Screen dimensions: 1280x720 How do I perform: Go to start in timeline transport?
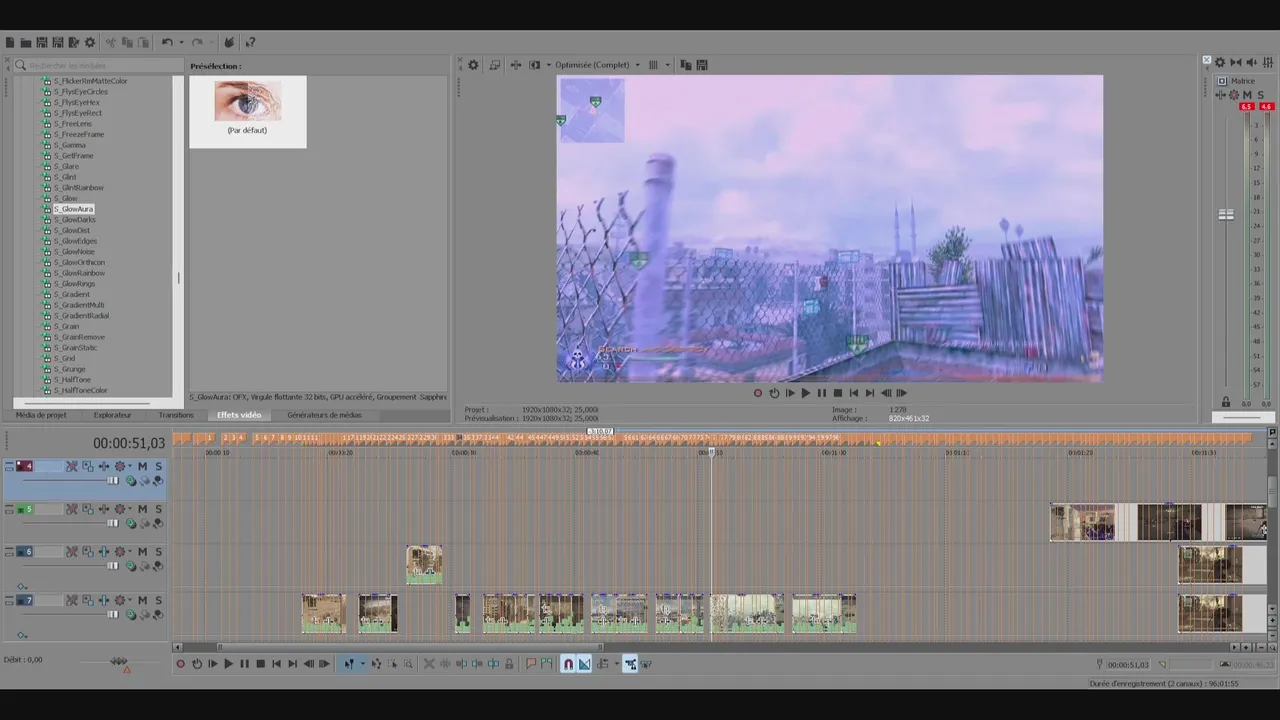pos(276,664)
